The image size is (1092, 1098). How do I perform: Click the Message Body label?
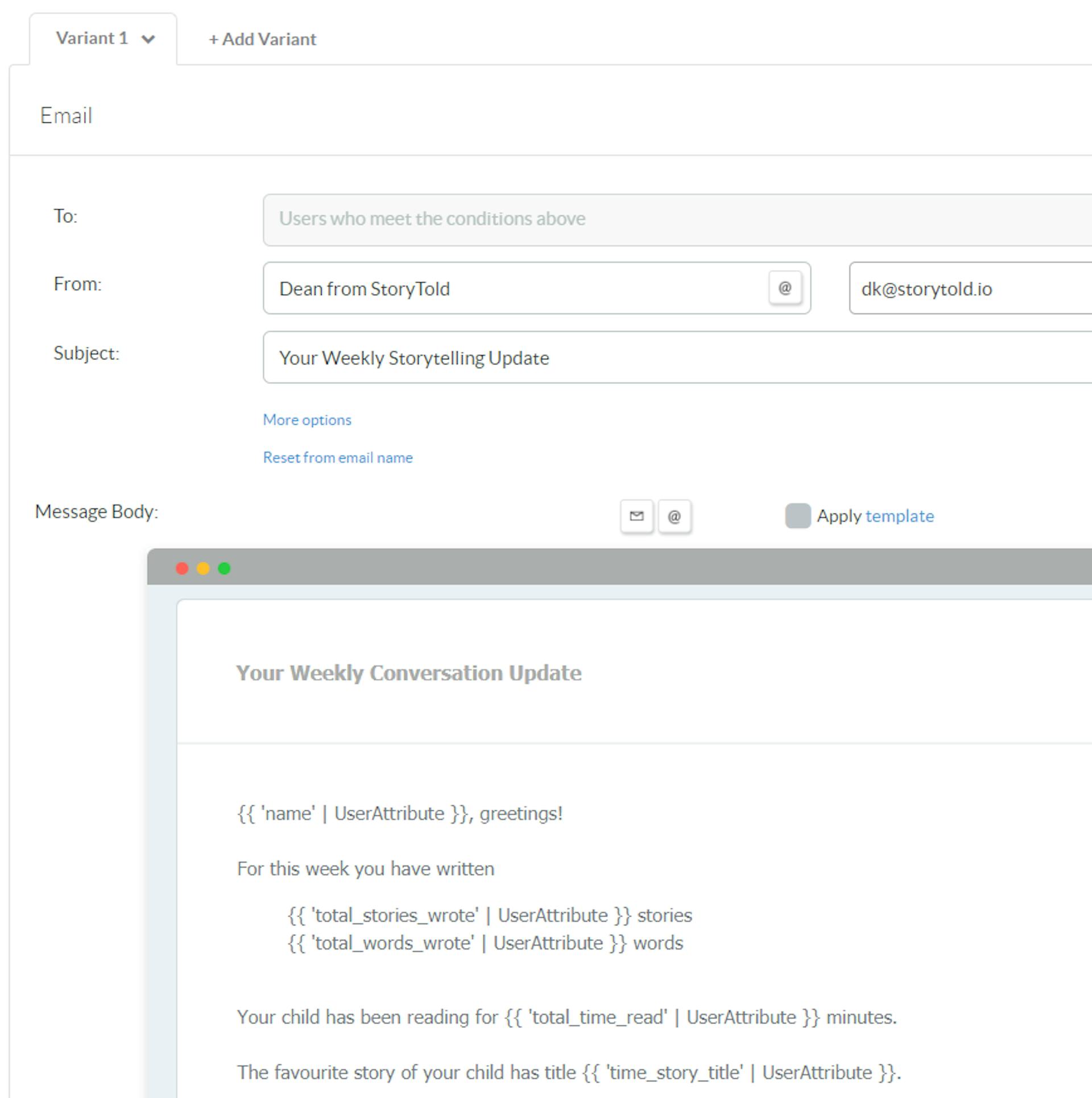tap(97, 512)
